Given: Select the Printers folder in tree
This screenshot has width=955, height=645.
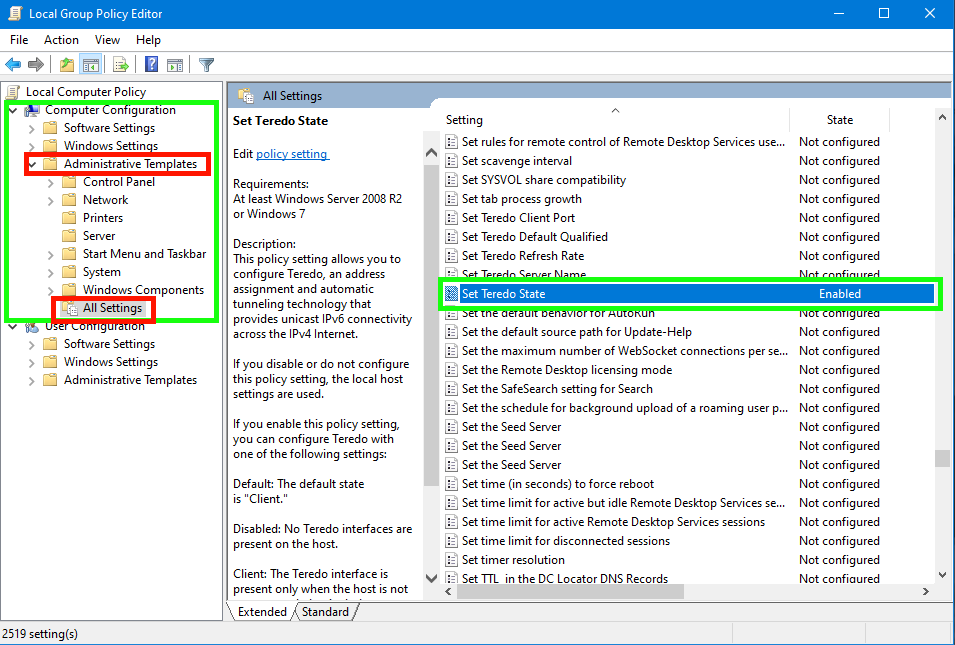Looking at the screenshot, I should point(103,218).
